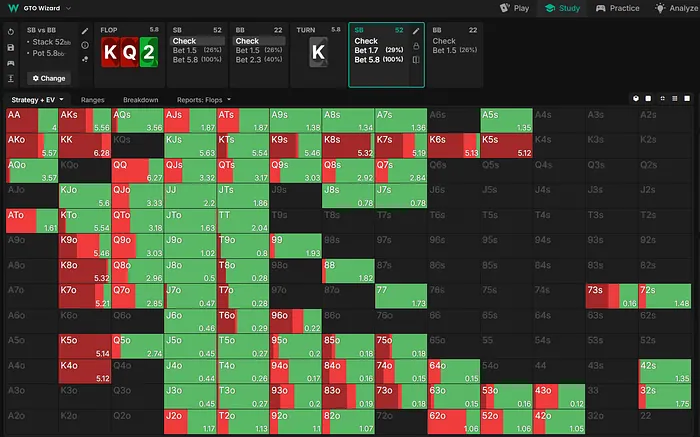Click the save icon in left sidebar

pos(11,46)
